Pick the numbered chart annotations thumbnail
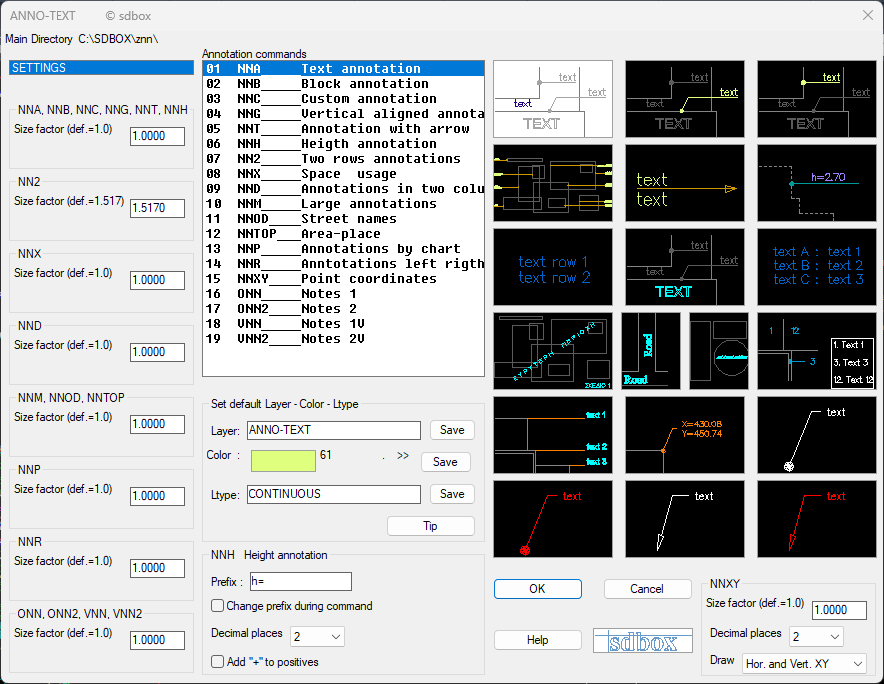The width and height of the screenshot is (884, 684). [x=817, y=351]
